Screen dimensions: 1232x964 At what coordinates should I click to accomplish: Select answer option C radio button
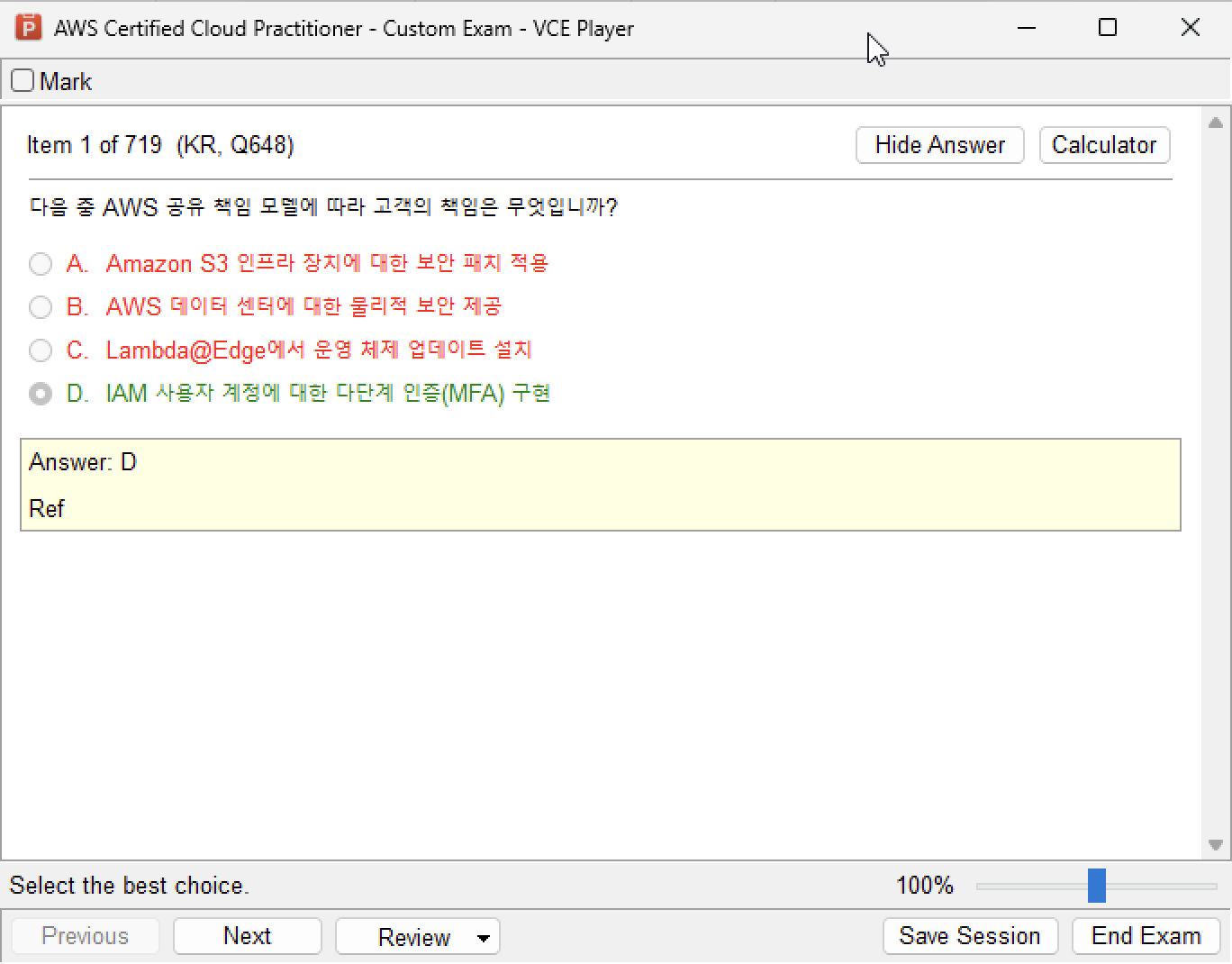41,350
